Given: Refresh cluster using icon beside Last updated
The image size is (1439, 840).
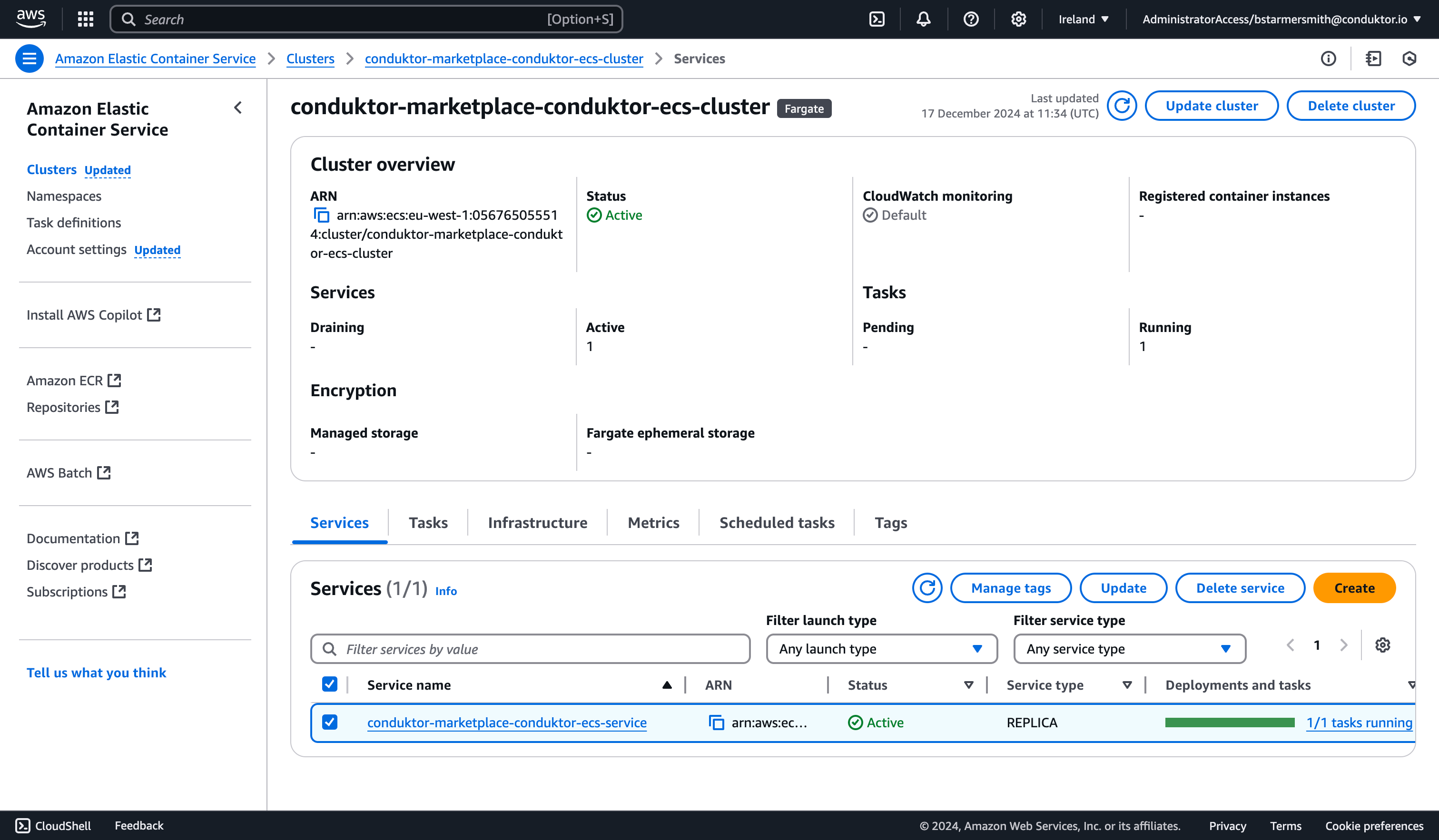Looking at the screenshot, I should (x=1122, y=106).
